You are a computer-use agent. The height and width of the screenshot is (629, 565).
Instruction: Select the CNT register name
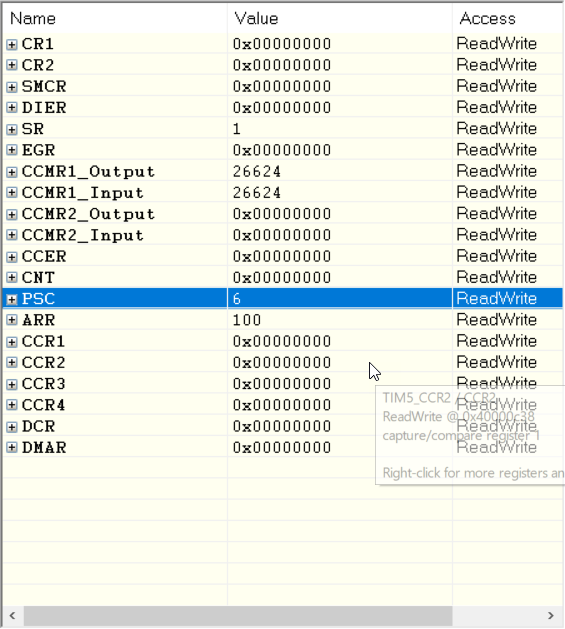pyautogui.click(x=38, y=278)
